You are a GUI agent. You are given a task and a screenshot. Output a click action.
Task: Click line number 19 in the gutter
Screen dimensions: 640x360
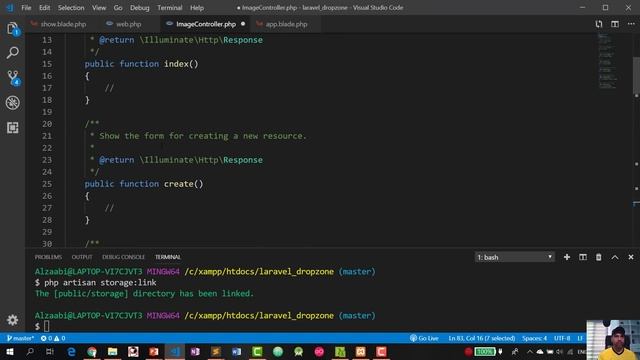(47, 112)
